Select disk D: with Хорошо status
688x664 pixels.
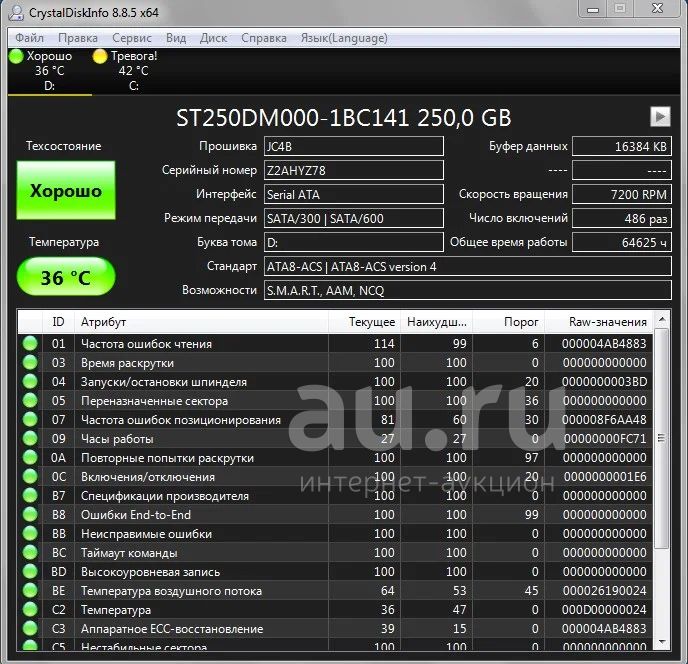point(50,71)
